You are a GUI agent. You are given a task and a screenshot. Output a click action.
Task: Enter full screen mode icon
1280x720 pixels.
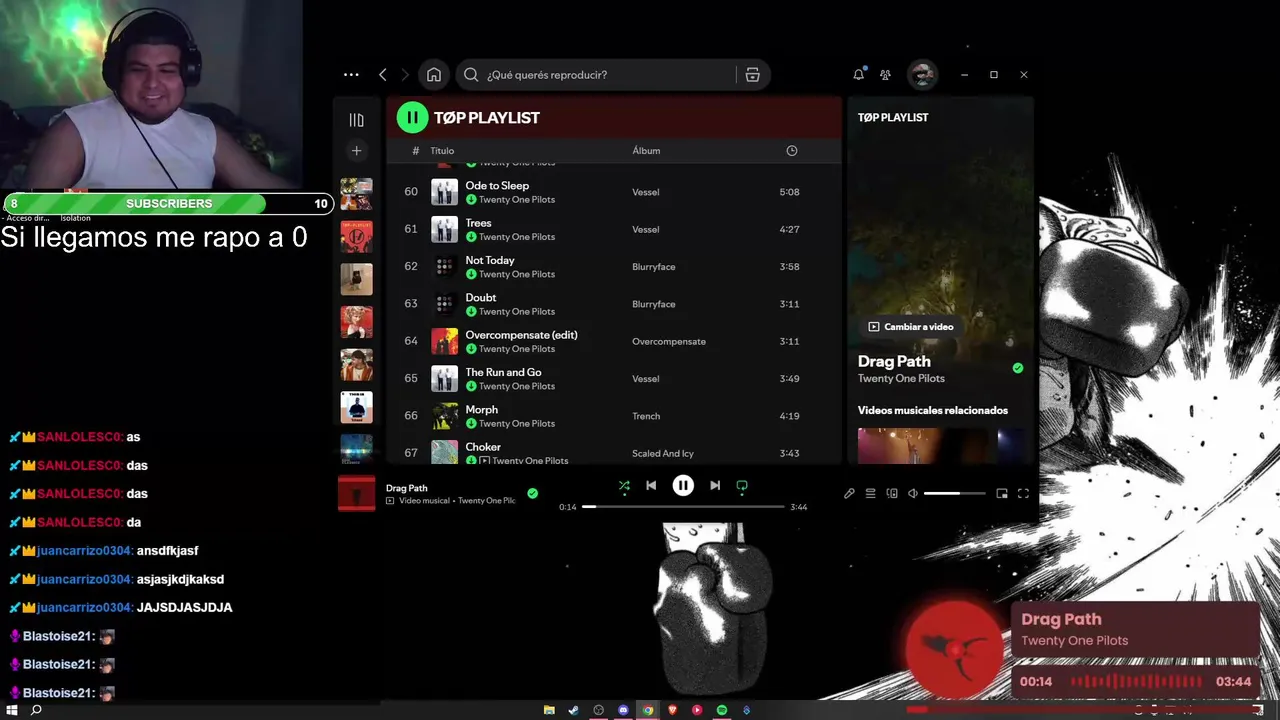click(x=1023, y=493)
